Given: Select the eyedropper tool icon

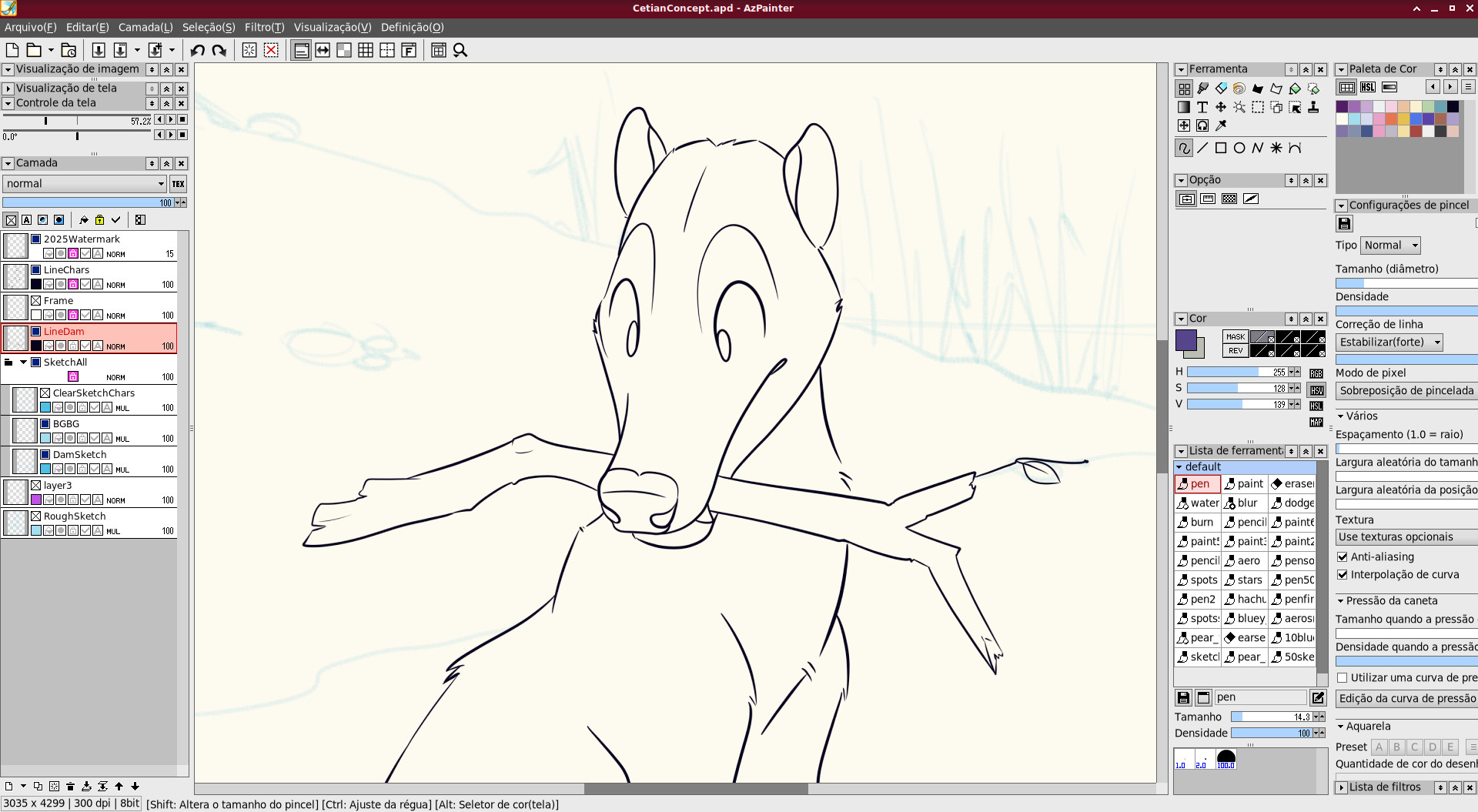Looking at the screenshot, I should click(1221, 125).
